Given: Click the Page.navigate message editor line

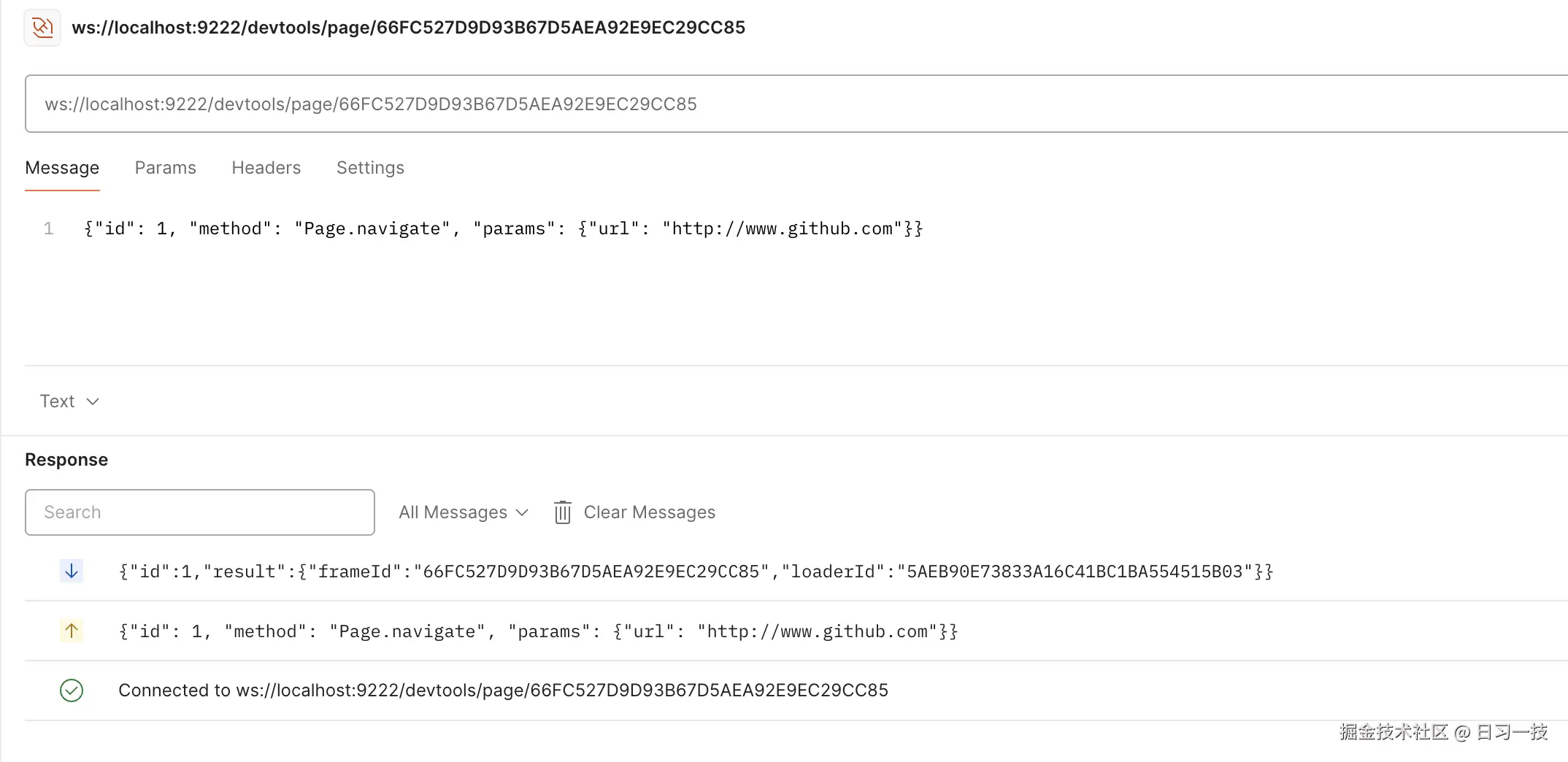Looking at the screenshot, I should click(504, 229).
